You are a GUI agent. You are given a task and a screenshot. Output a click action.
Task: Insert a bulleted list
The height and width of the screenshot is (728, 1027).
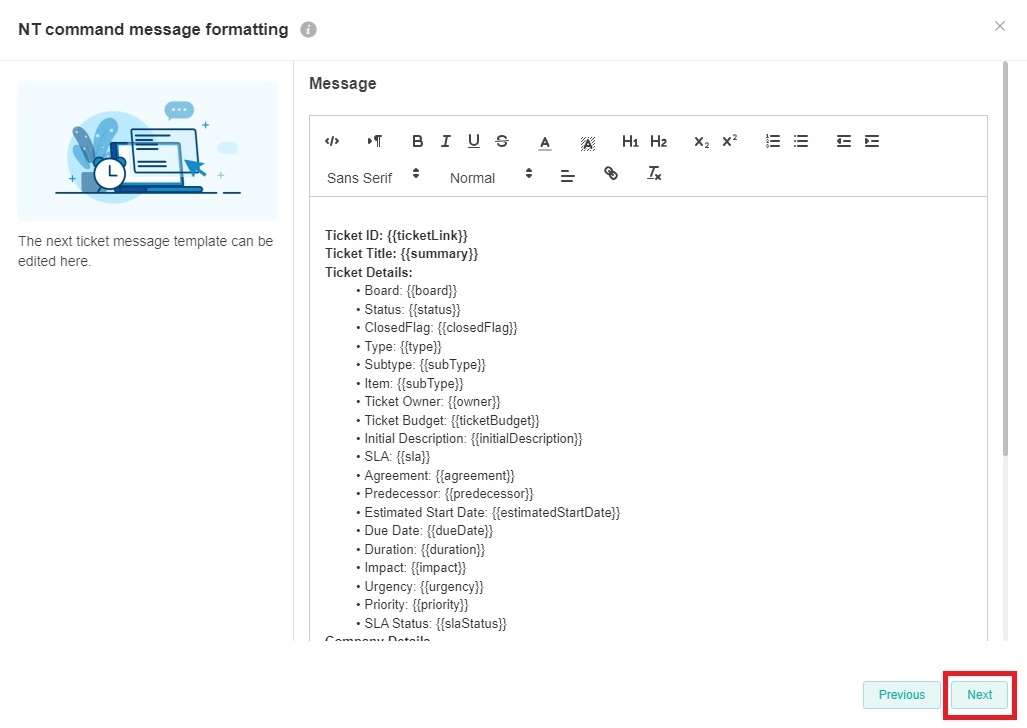tap(801, 141)
